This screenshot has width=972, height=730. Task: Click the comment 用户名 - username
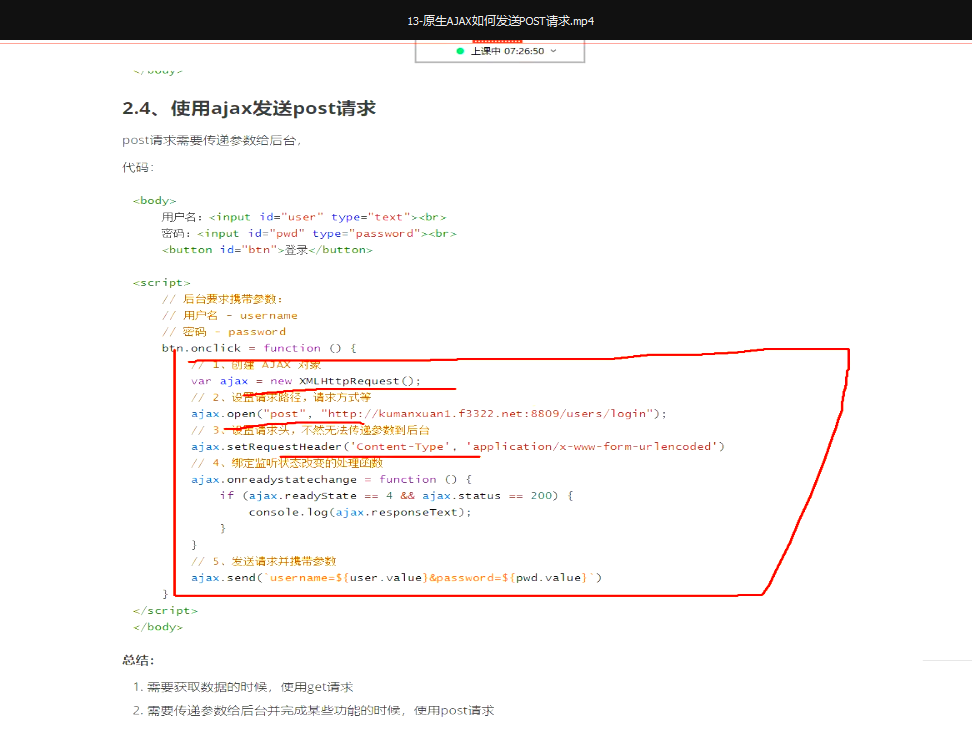tap(230, 315)
